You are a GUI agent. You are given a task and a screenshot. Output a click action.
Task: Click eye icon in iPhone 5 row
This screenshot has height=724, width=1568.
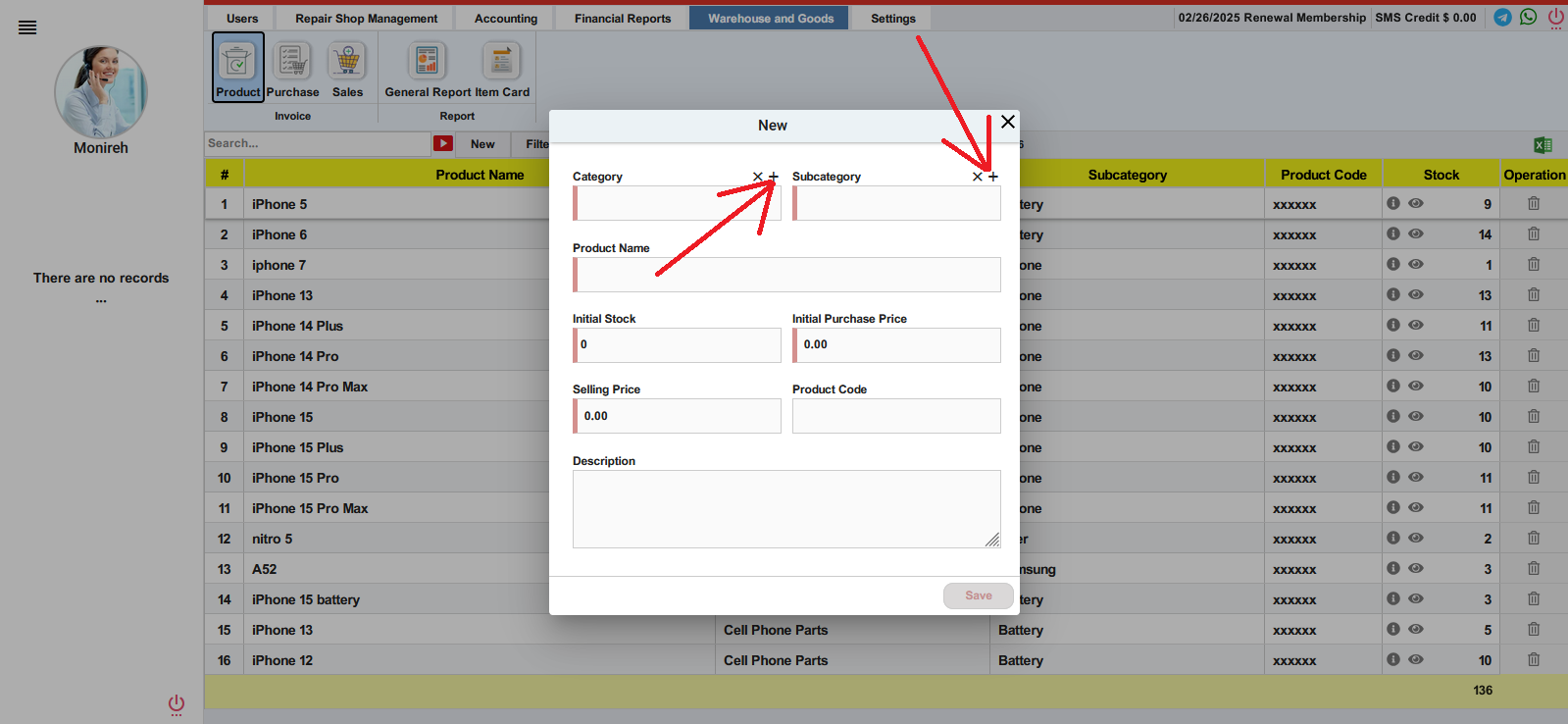coord(1416,204)
